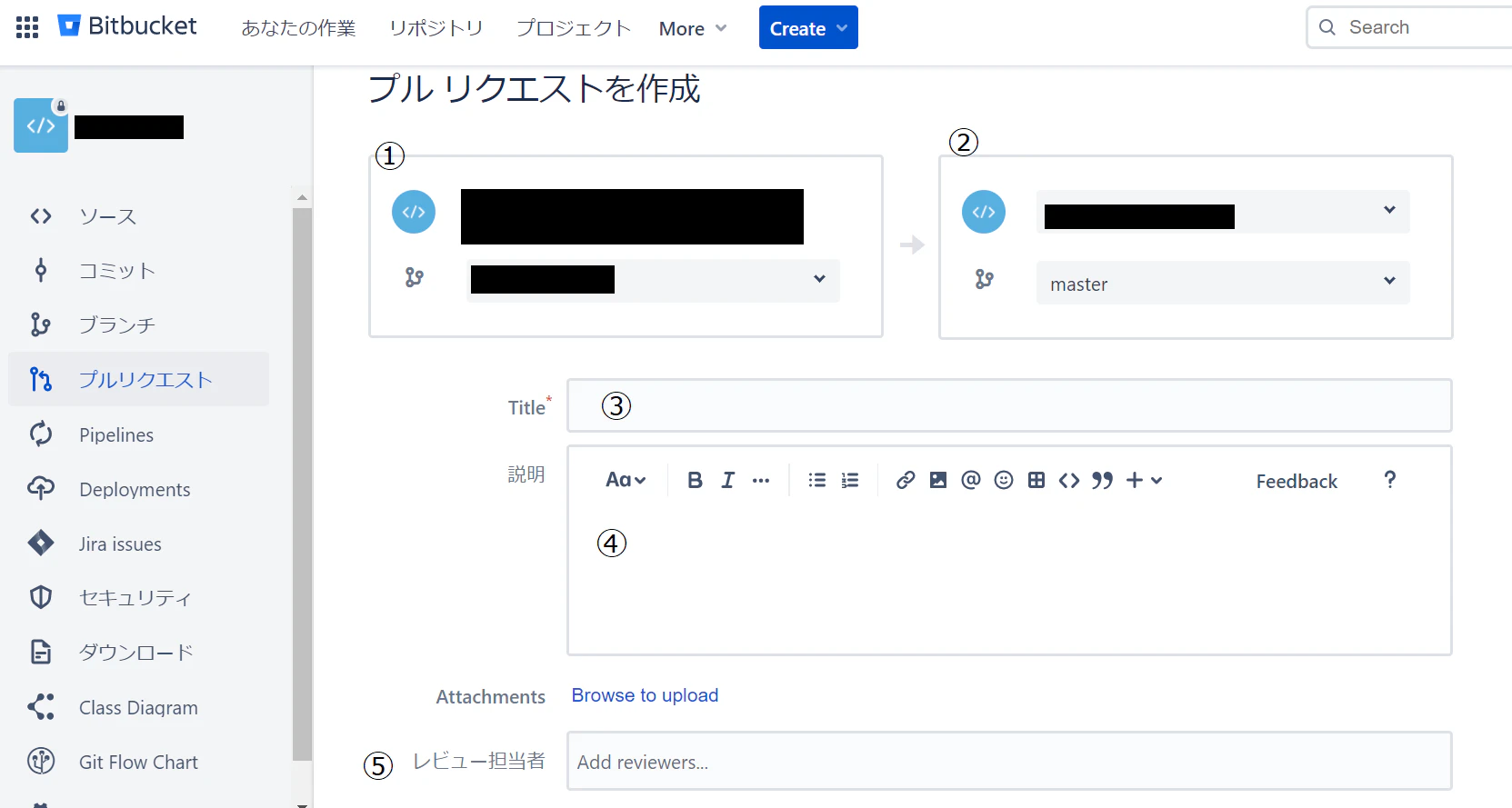Open the app switcher grid icon
Viewport: 1512px width, 808px height.
[x=27, y=27]
